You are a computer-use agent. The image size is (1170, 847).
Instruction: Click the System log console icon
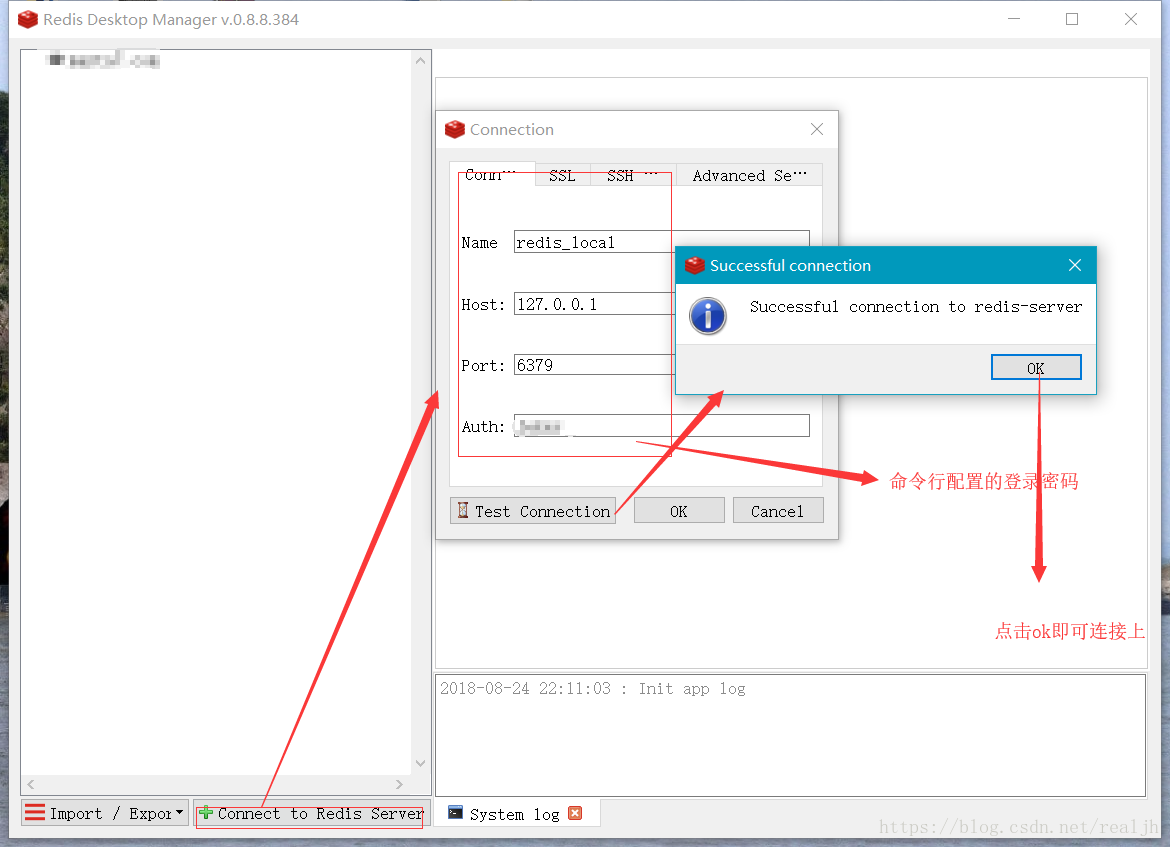click(x=455, y=813)
